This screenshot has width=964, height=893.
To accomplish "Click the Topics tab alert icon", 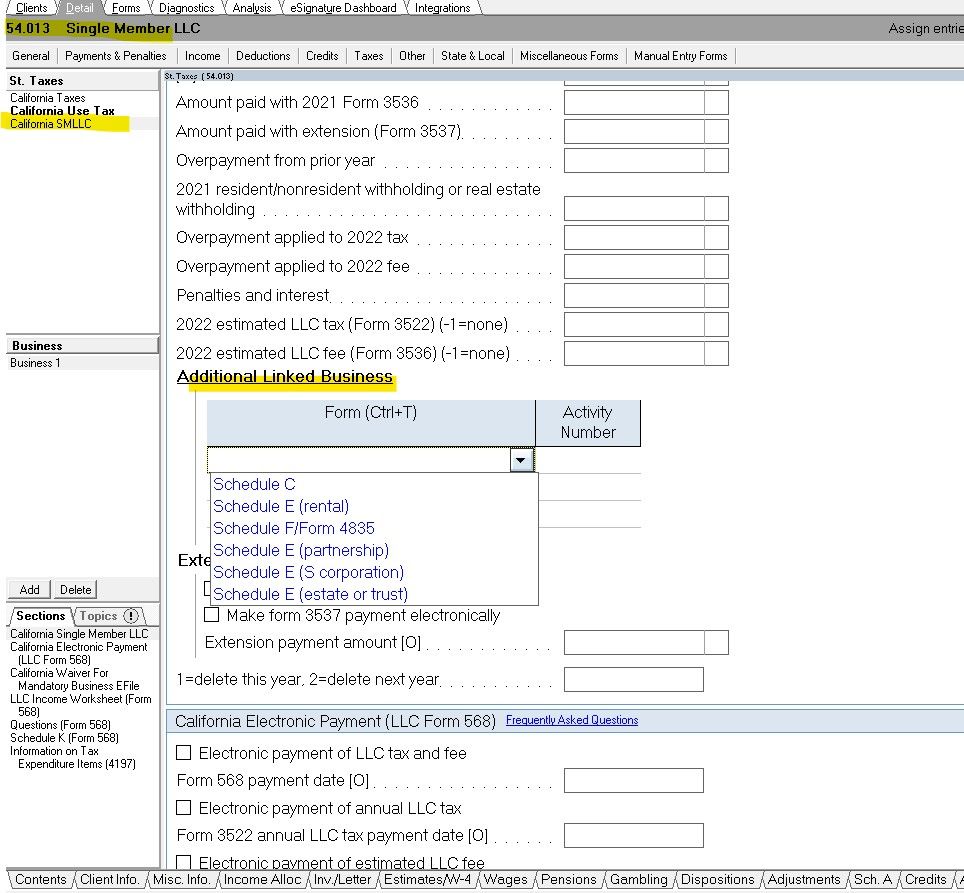I will pyautogui.click(x=131, y=616).
